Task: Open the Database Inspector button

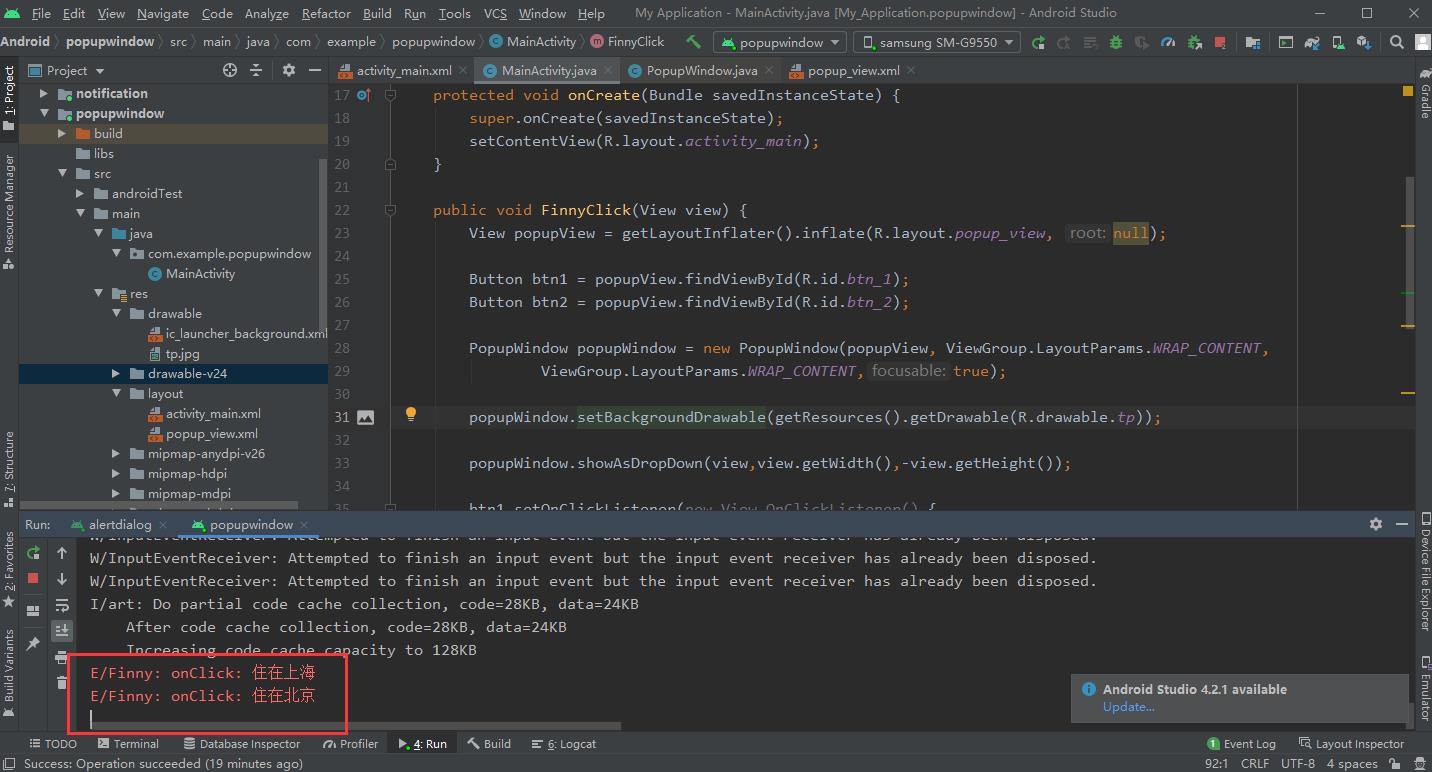Action: coord(241,743)
